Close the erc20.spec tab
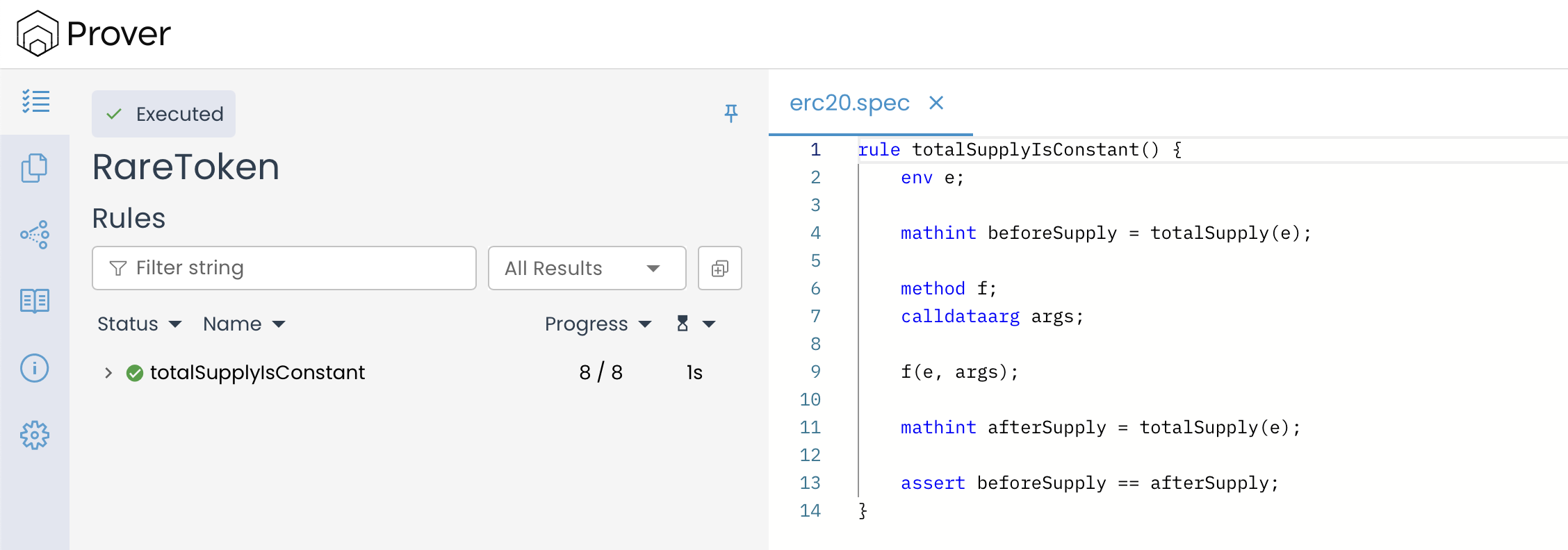 936,103
